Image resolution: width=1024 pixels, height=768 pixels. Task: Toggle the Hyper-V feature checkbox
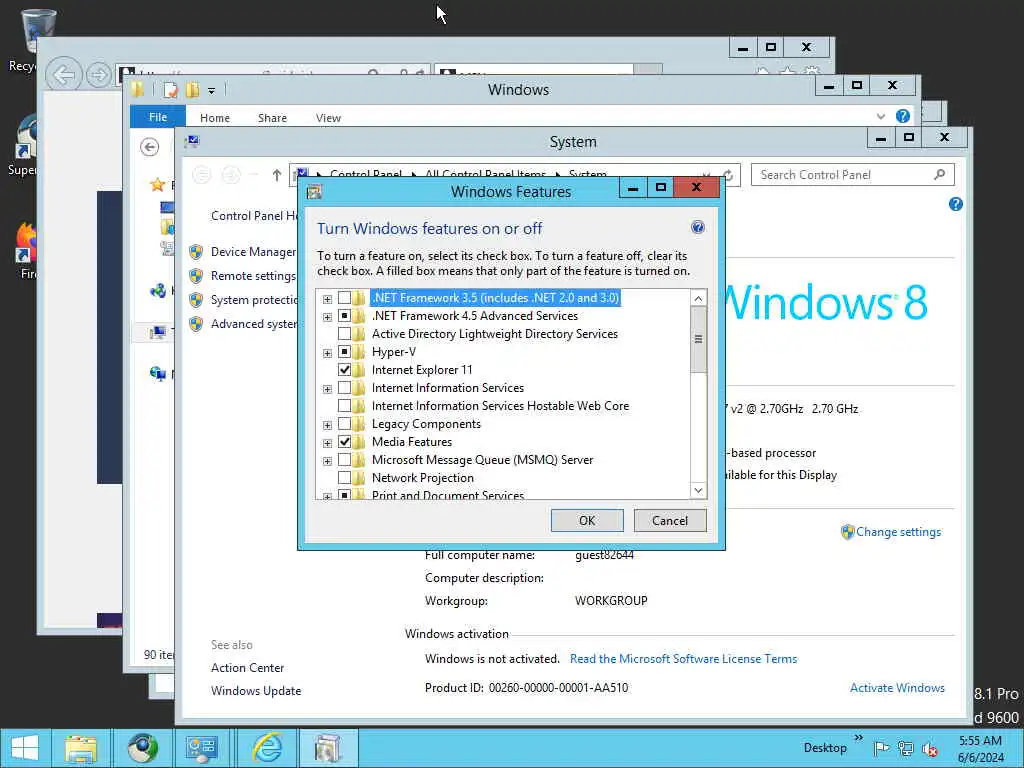pyautogui.click(x=344, y=352)
